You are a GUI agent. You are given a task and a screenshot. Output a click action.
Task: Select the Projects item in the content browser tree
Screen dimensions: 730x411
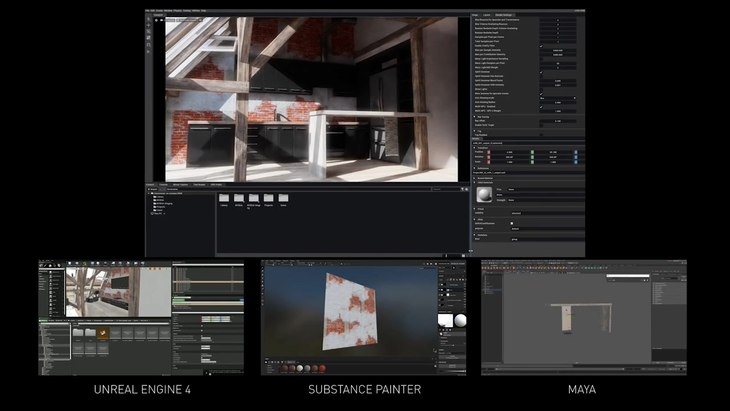pos(159,207)
